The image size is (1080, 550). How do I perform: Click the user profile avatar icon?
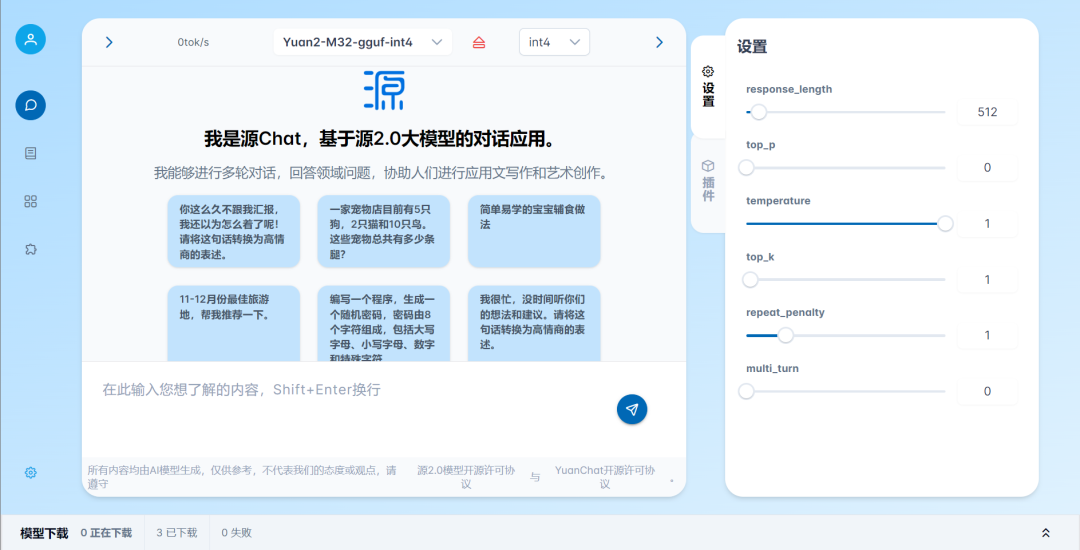(30, 40)
